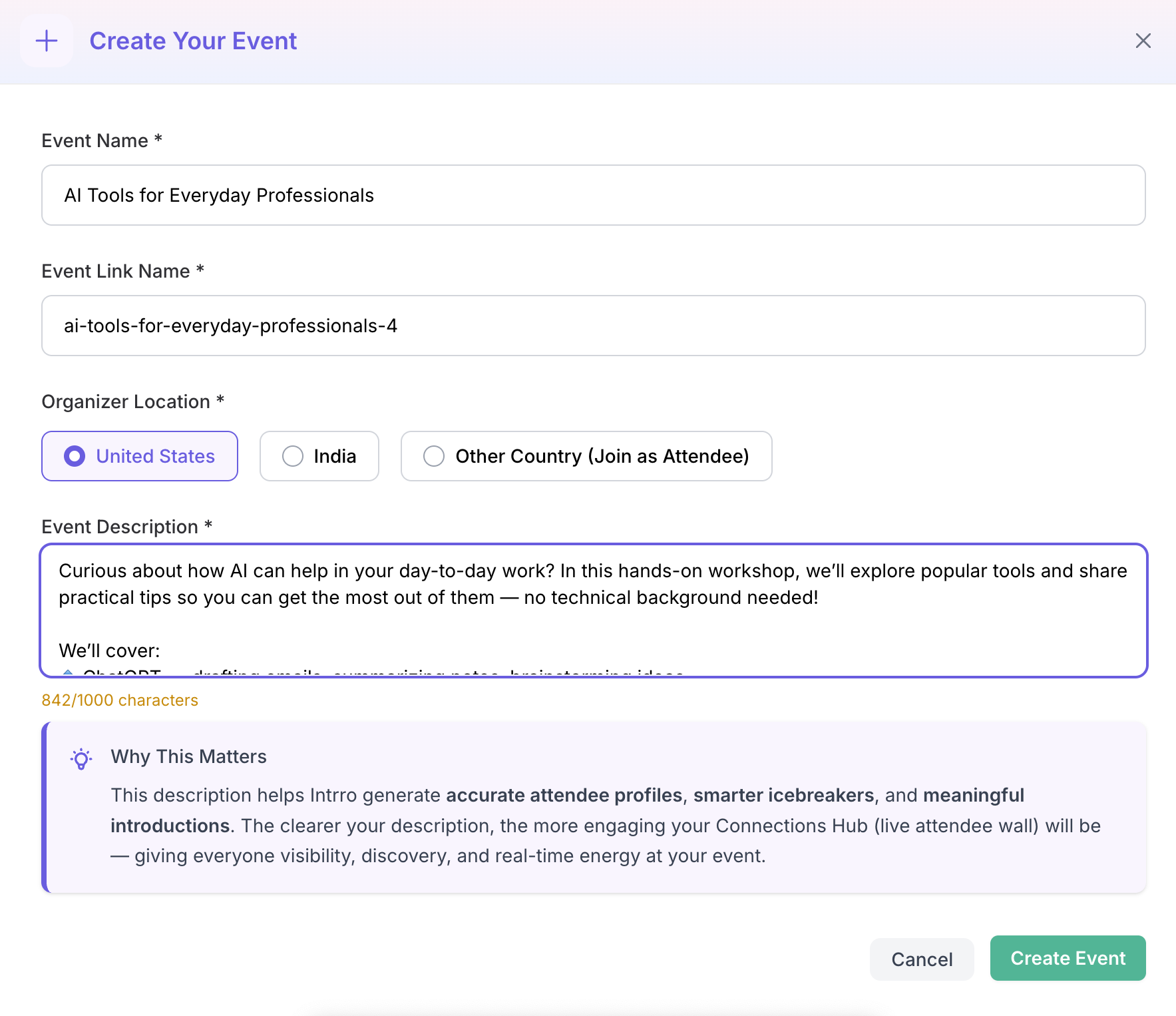Click the plus icon beside Create Your Event
This screenshot has height=1016, width=1176.
pos(47,41)
